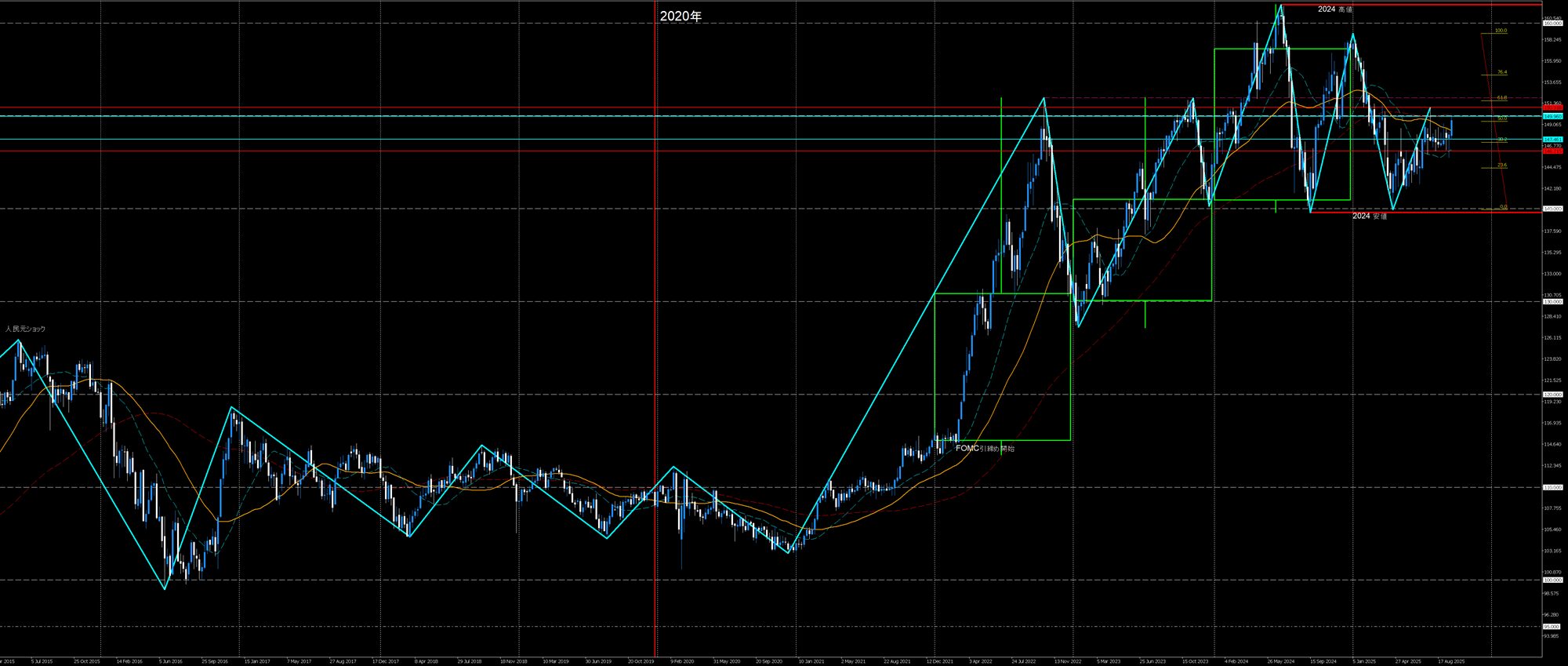Image resolution: width=1568 pixels, height=666 pixels.
Task: Click the '10 Jan 2021' date on time axis
Action: point(811,661)
